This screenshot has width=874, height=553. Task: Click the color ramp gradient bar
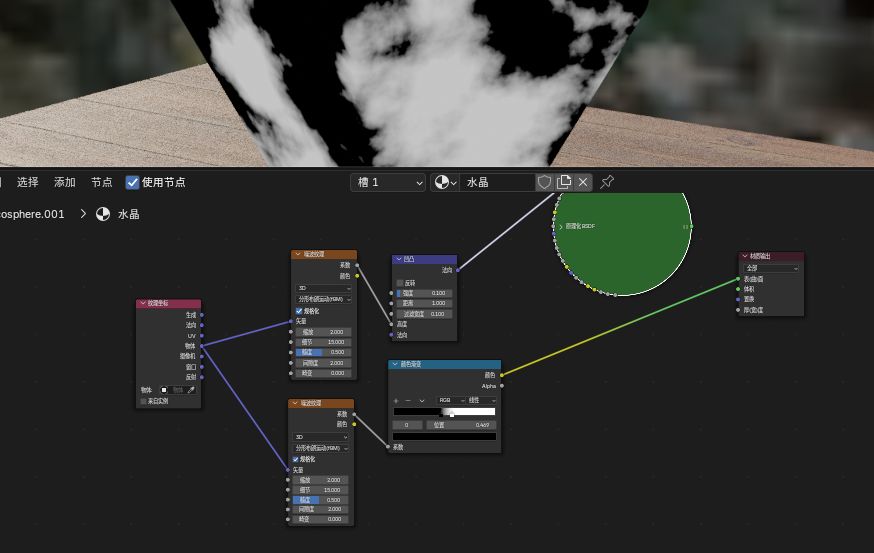click(444, 411)
